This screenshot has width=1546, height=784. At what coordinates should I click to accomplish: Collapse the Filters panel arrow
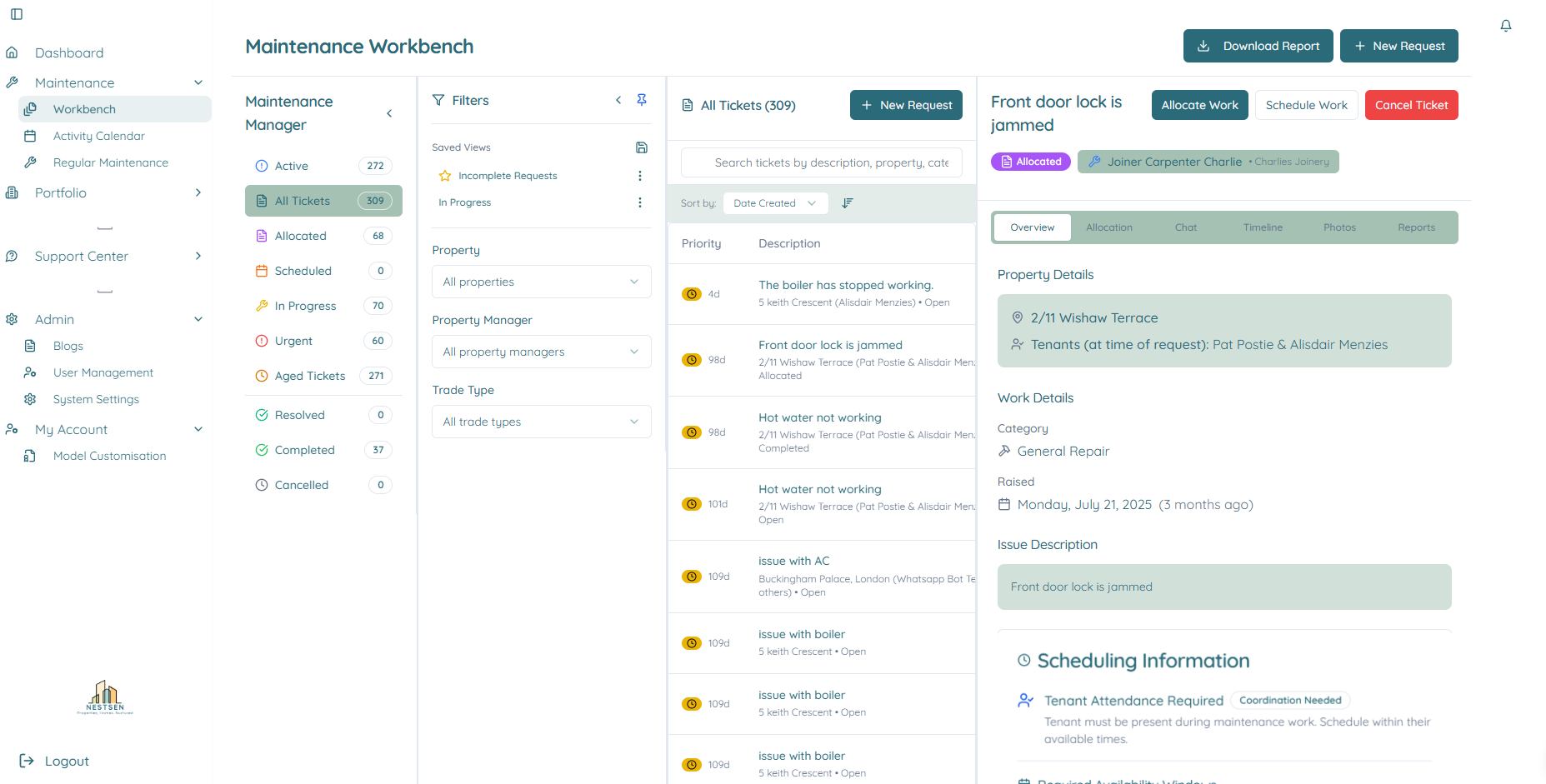[x=618, y=100]
